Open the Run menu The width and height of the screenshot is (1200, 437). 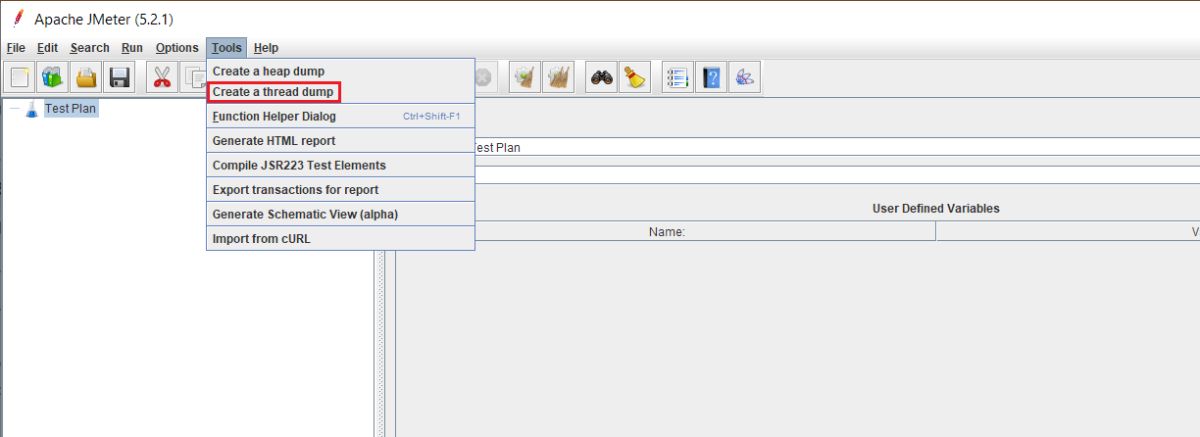tap(132, 47)
